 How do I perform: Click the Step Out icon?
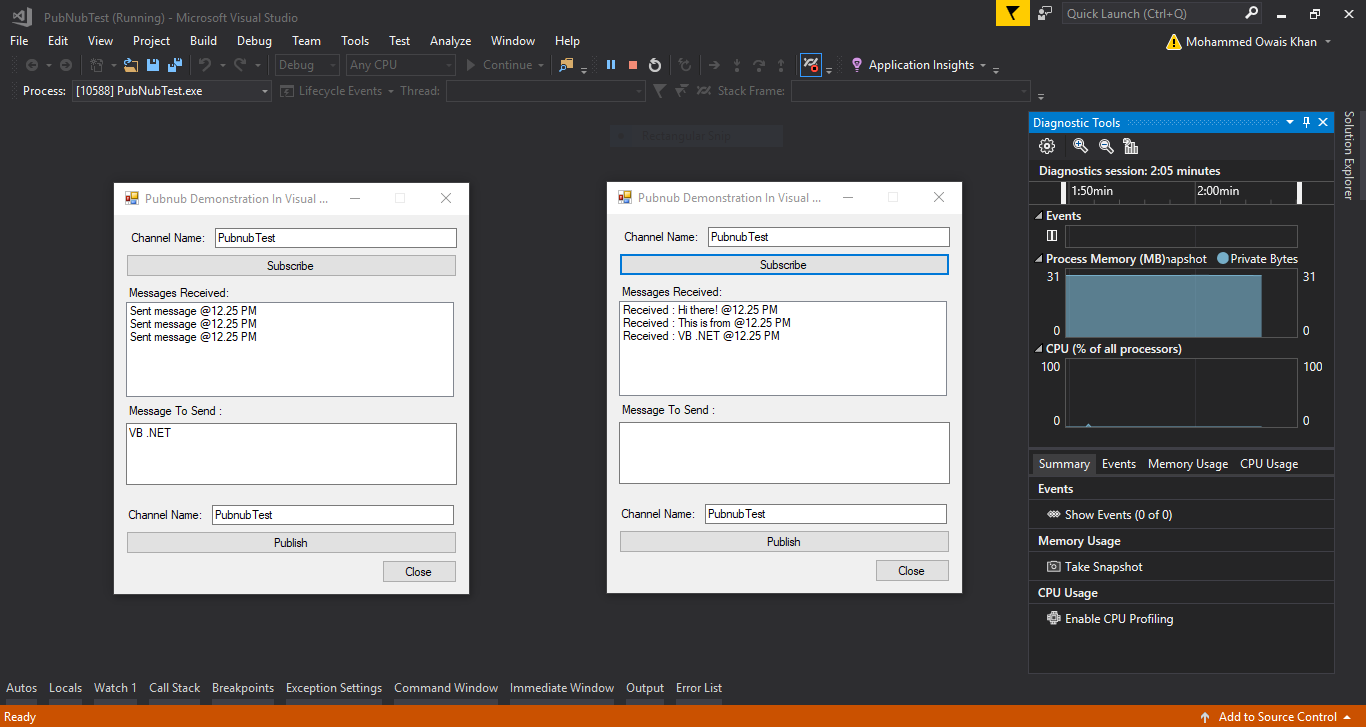tap(781, 65)
